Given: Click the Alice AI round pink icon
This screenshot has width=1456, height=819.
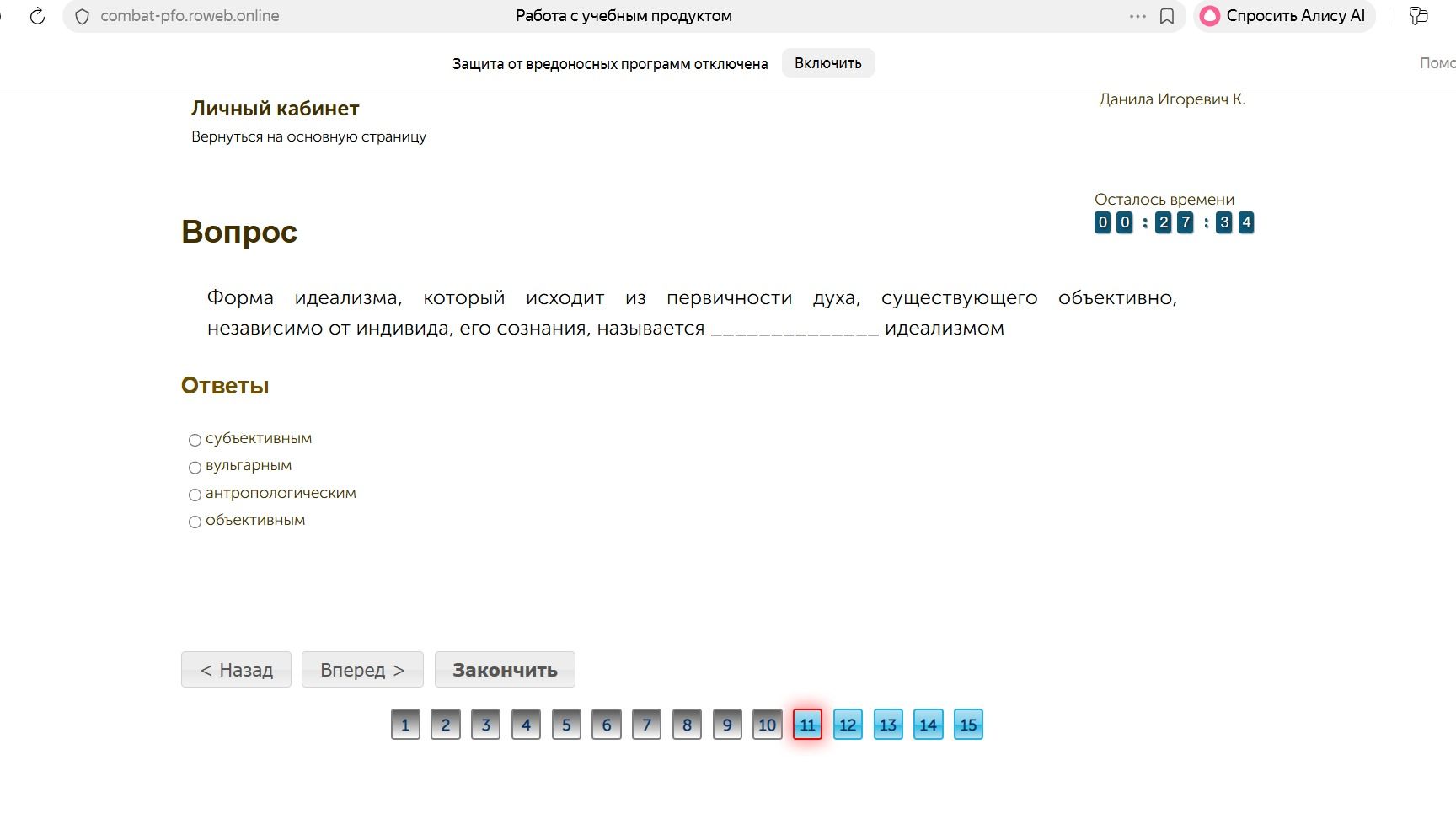Looking at the screenshot, I should [x=1210, y=16].
